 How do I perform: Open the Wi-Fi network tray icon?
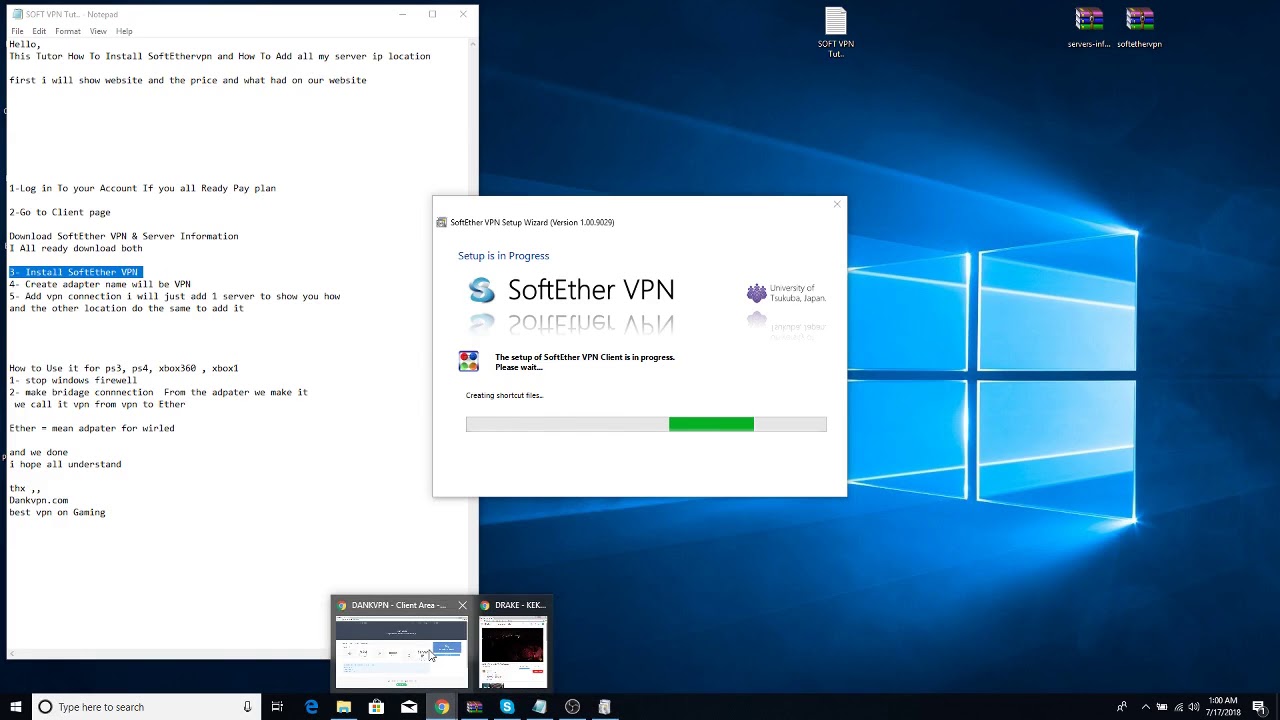coord(1178,707)
